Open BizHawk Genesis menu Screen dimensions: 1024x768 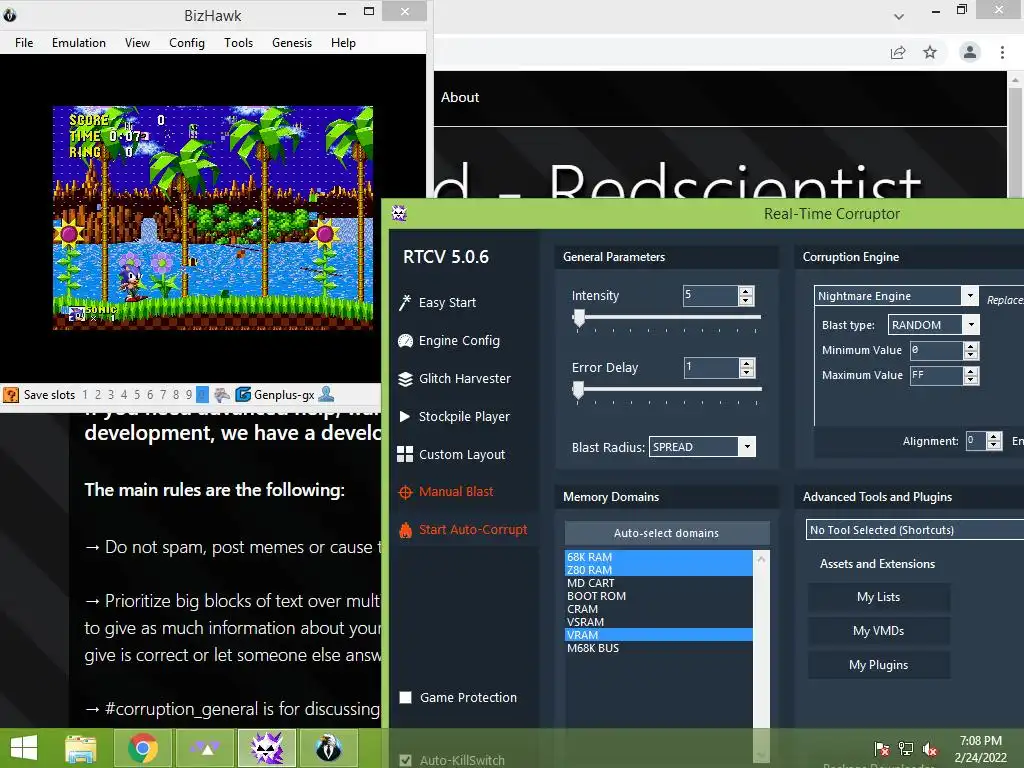click(x=292, y=42)
